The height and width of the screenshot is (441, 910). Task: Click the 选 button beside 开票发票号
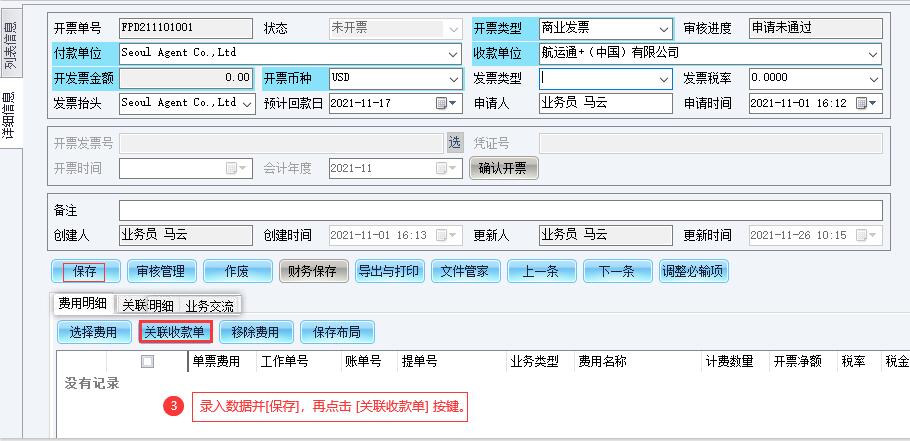tap(455, 143)
